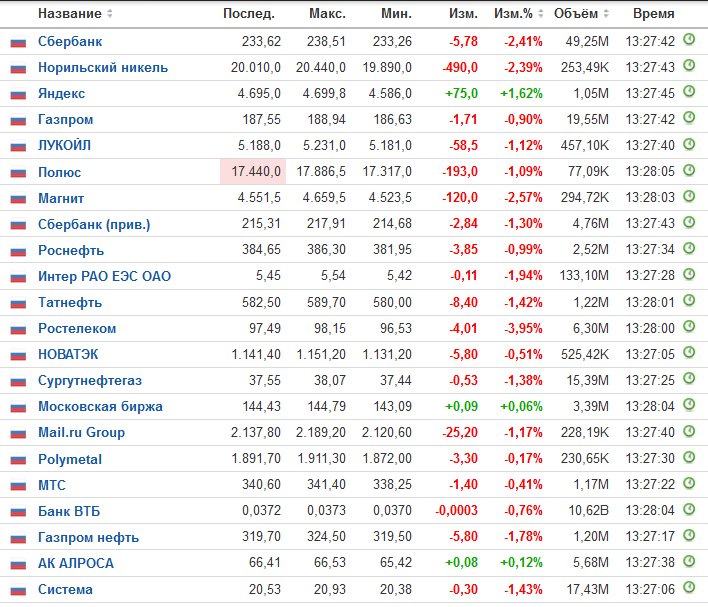Click the clock icon in Интер РАО row
Image resolution: width=708 pixels, height=607 pixels.
pyautogui.click(x=689, y=274)
